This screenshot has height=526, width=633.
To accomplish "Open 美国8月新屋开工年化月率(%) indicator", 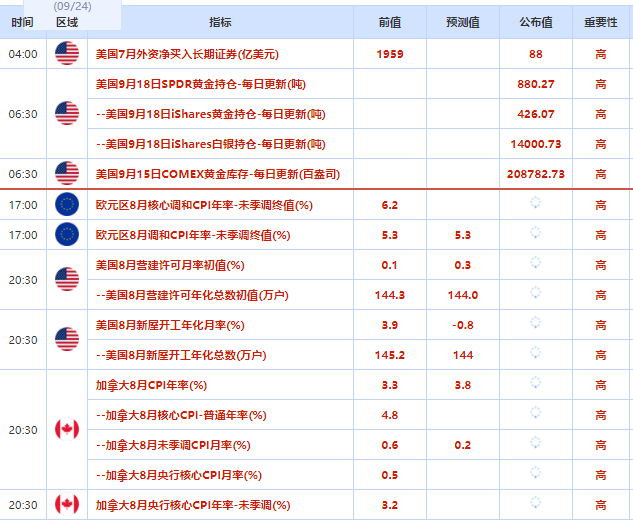I will coord(170,325).
